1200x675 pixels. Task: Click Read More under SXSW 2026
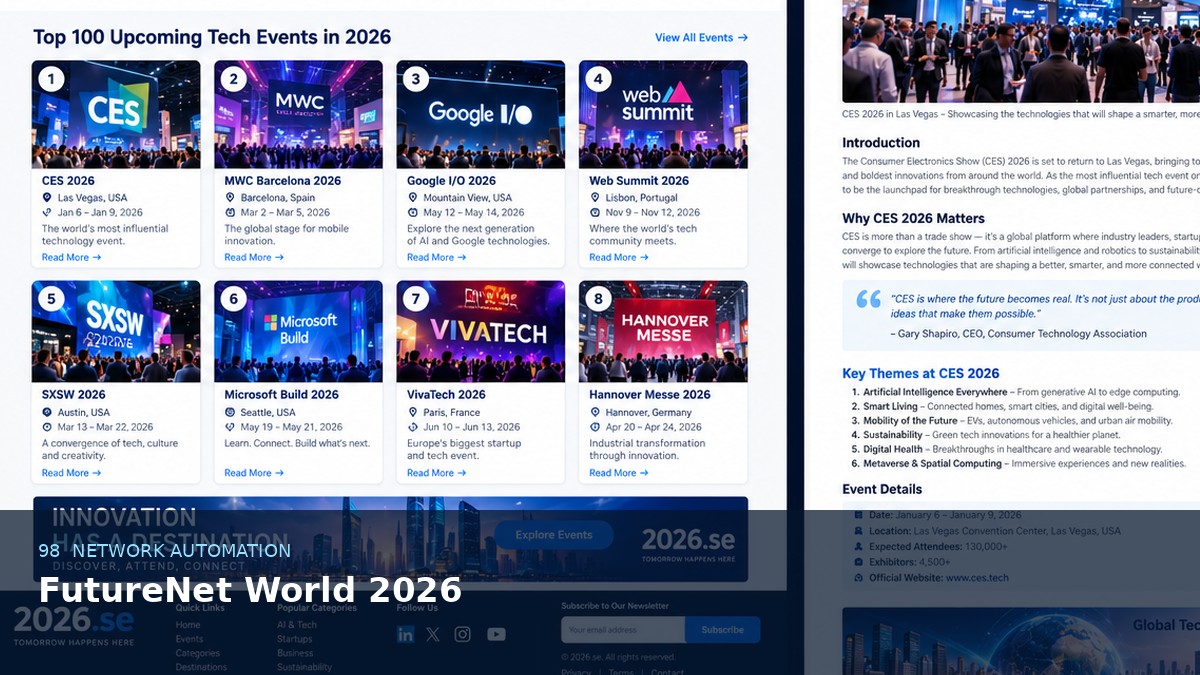[71, 473]
